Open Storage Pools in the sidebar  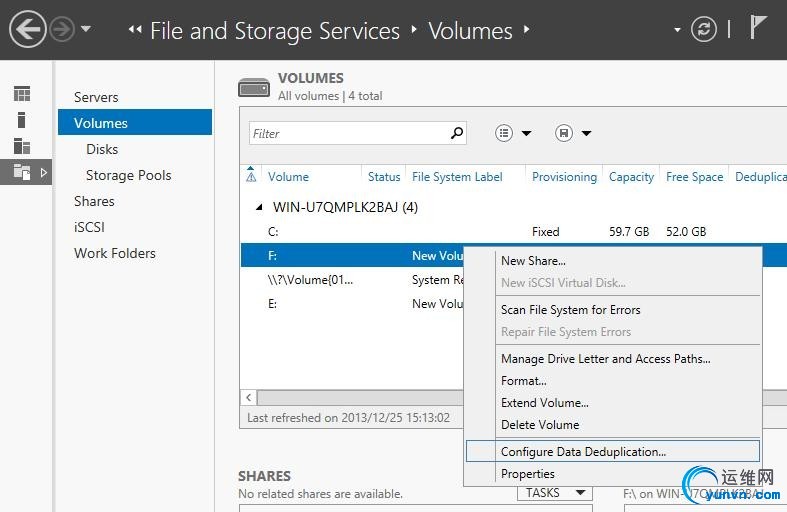click(x=128, y=175)
